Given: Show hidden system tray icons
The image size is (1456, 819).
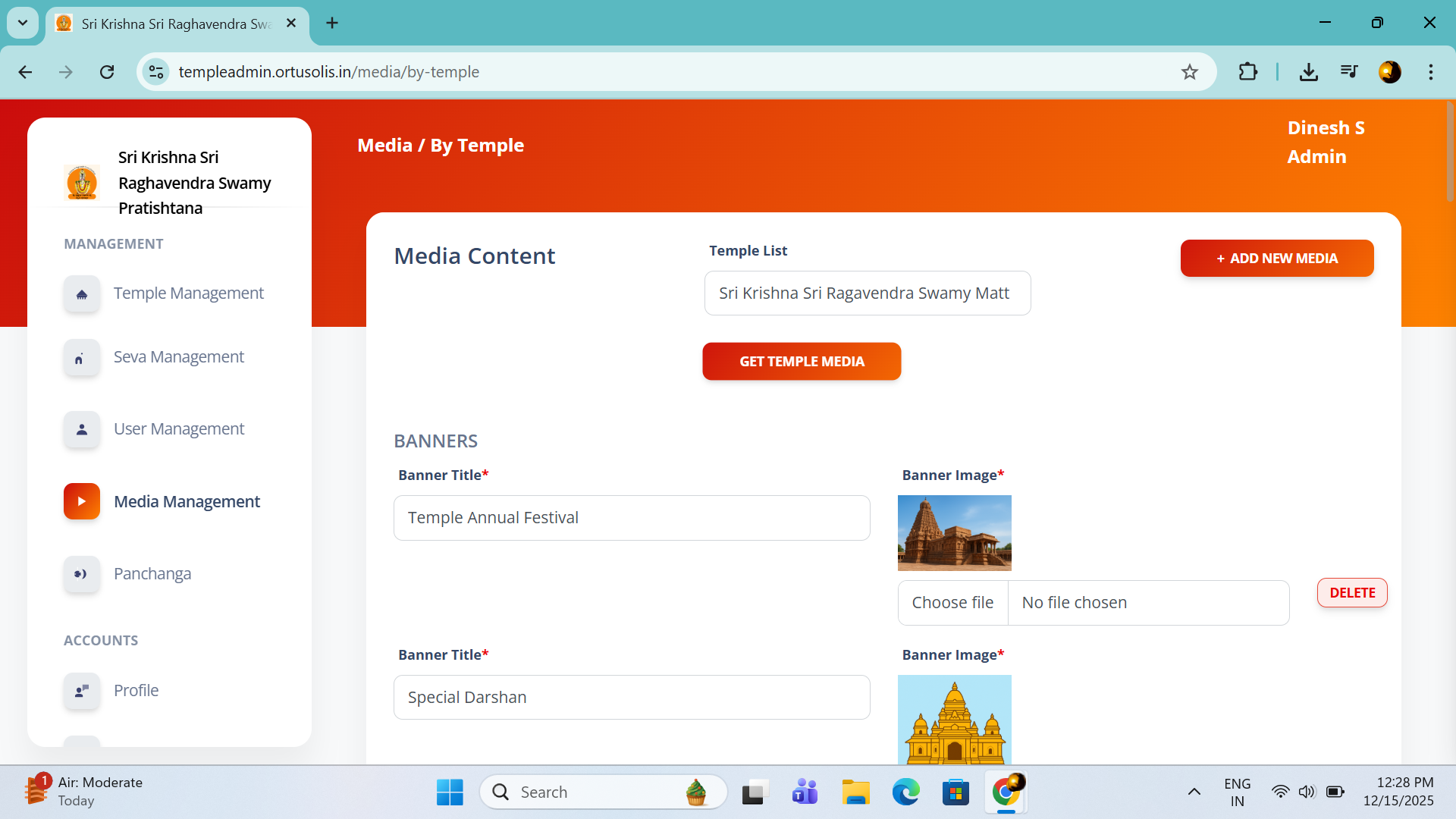Looking at the screenshot, I should (x=1194, y=792).
